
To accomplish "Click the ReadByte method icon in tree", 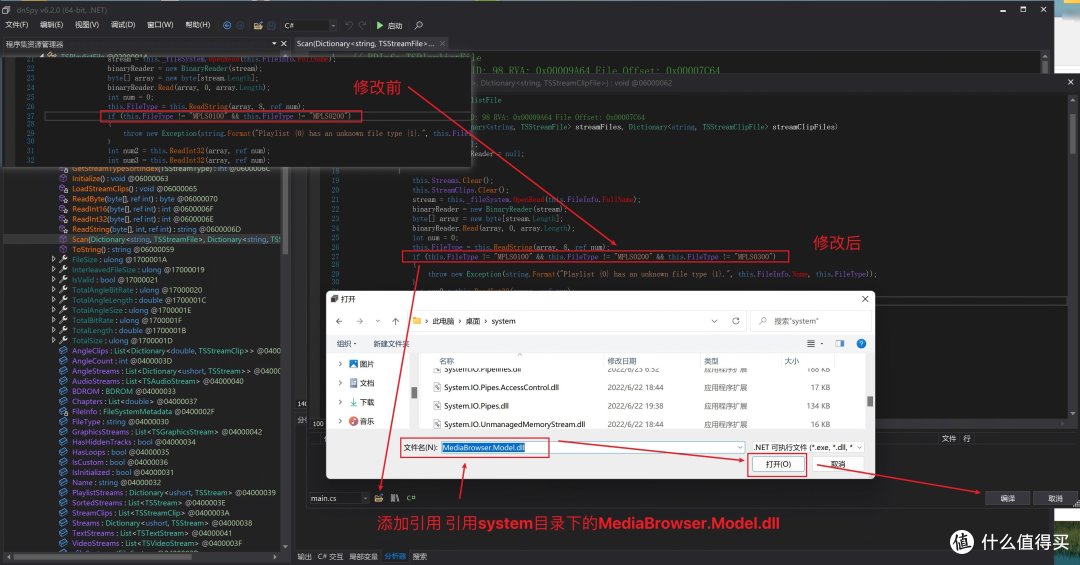I will (x=63, y=198).
